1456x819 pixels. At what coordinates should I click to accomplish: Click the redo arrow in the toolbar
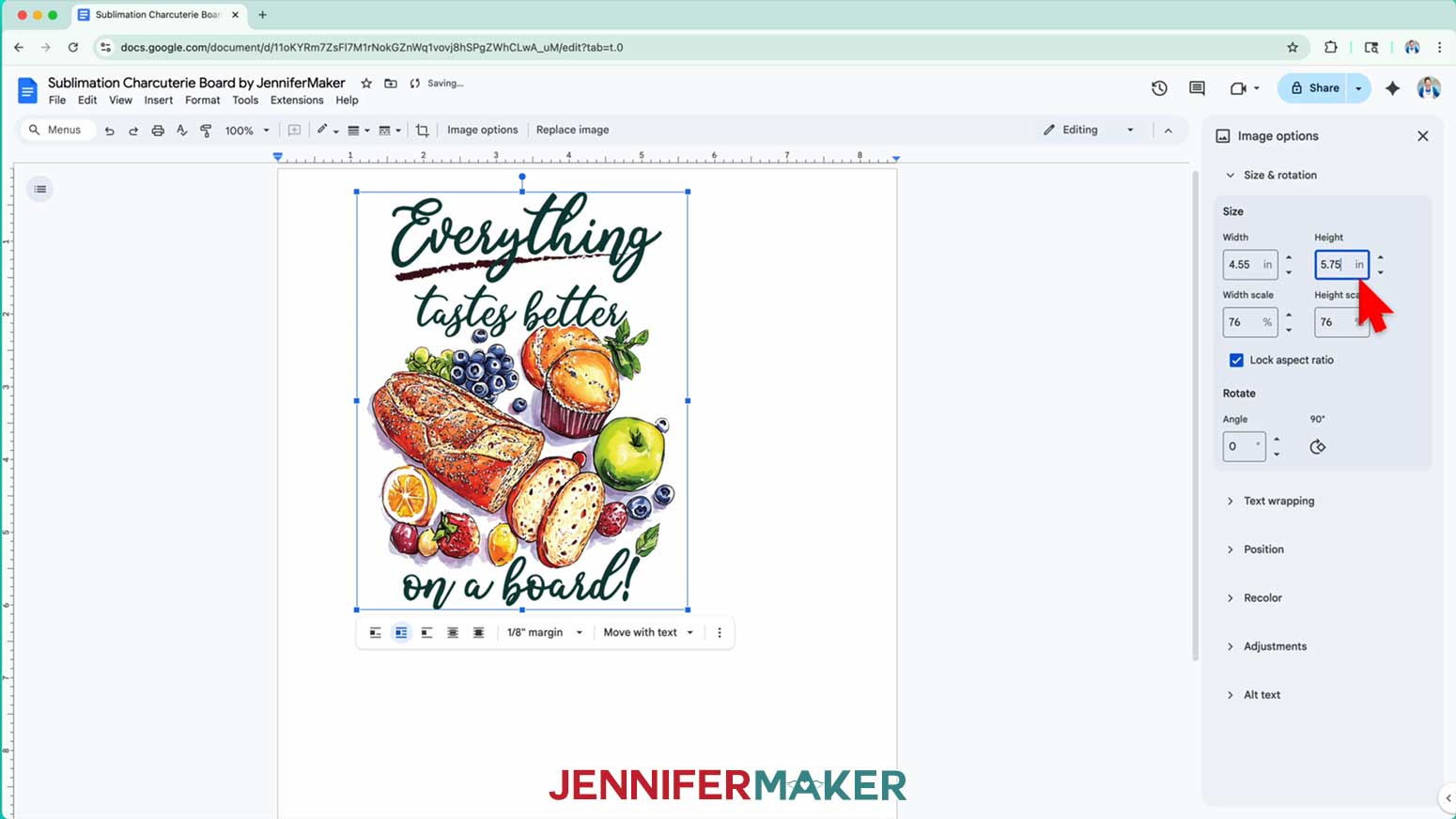(133, 131)
